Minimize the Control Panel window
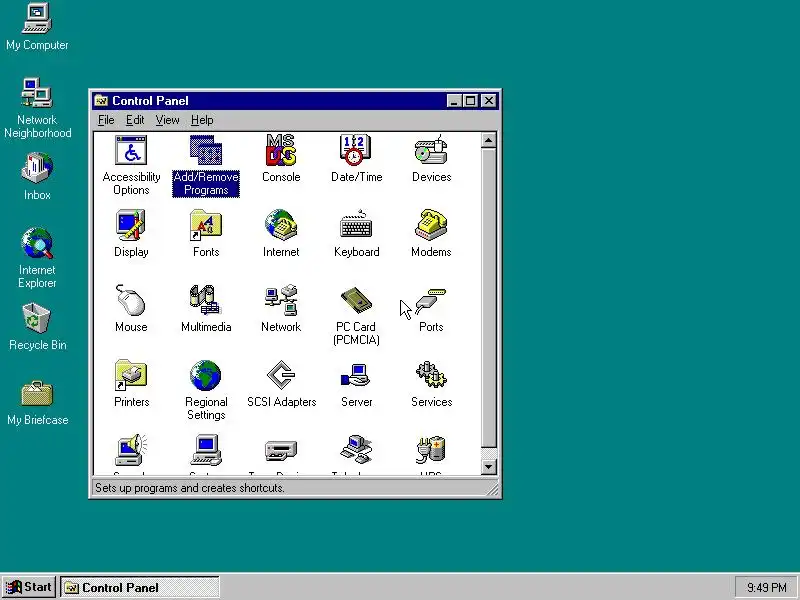Screen dimensions: 800x600 point(454,101)
